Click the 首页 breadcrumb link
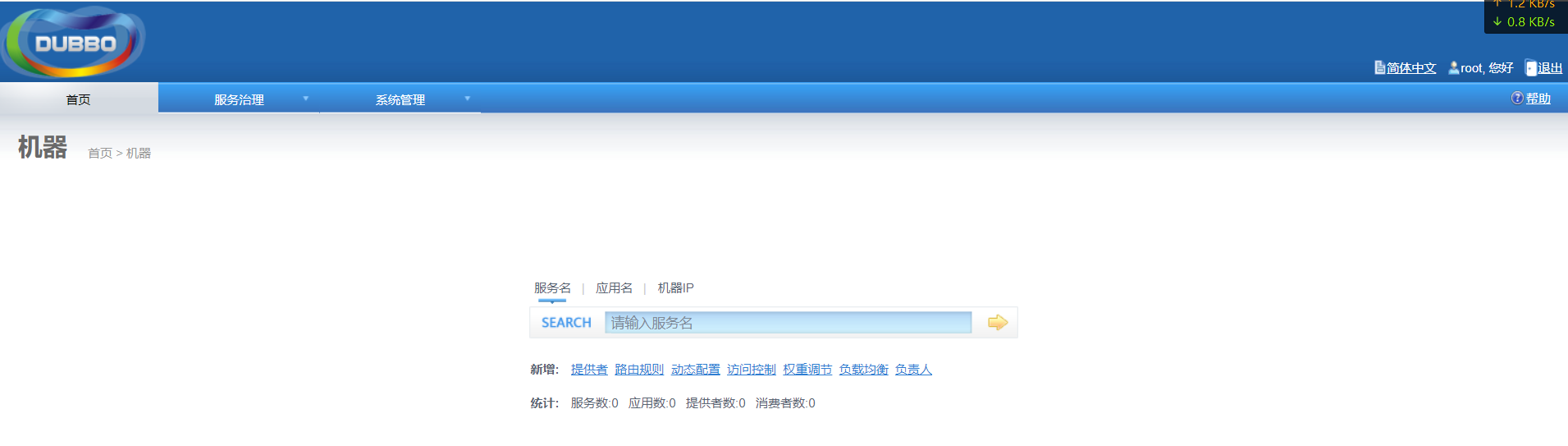Viewport: 1568px width, 446px height. [x=100, y=153]
